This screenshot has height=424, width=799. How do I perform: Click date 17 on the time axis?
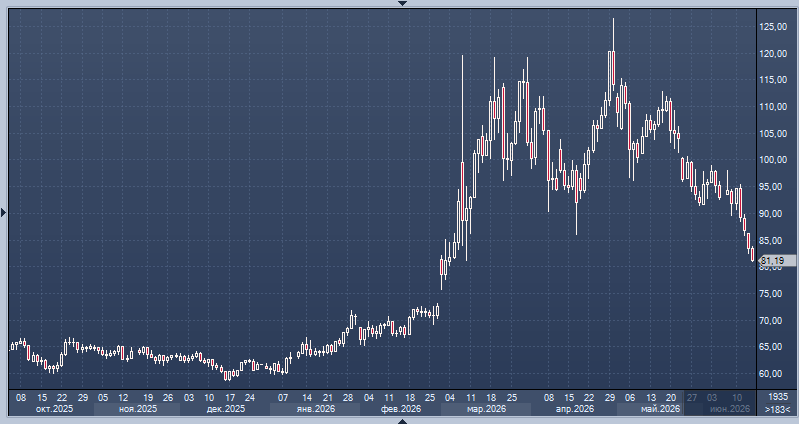point(230,398)
